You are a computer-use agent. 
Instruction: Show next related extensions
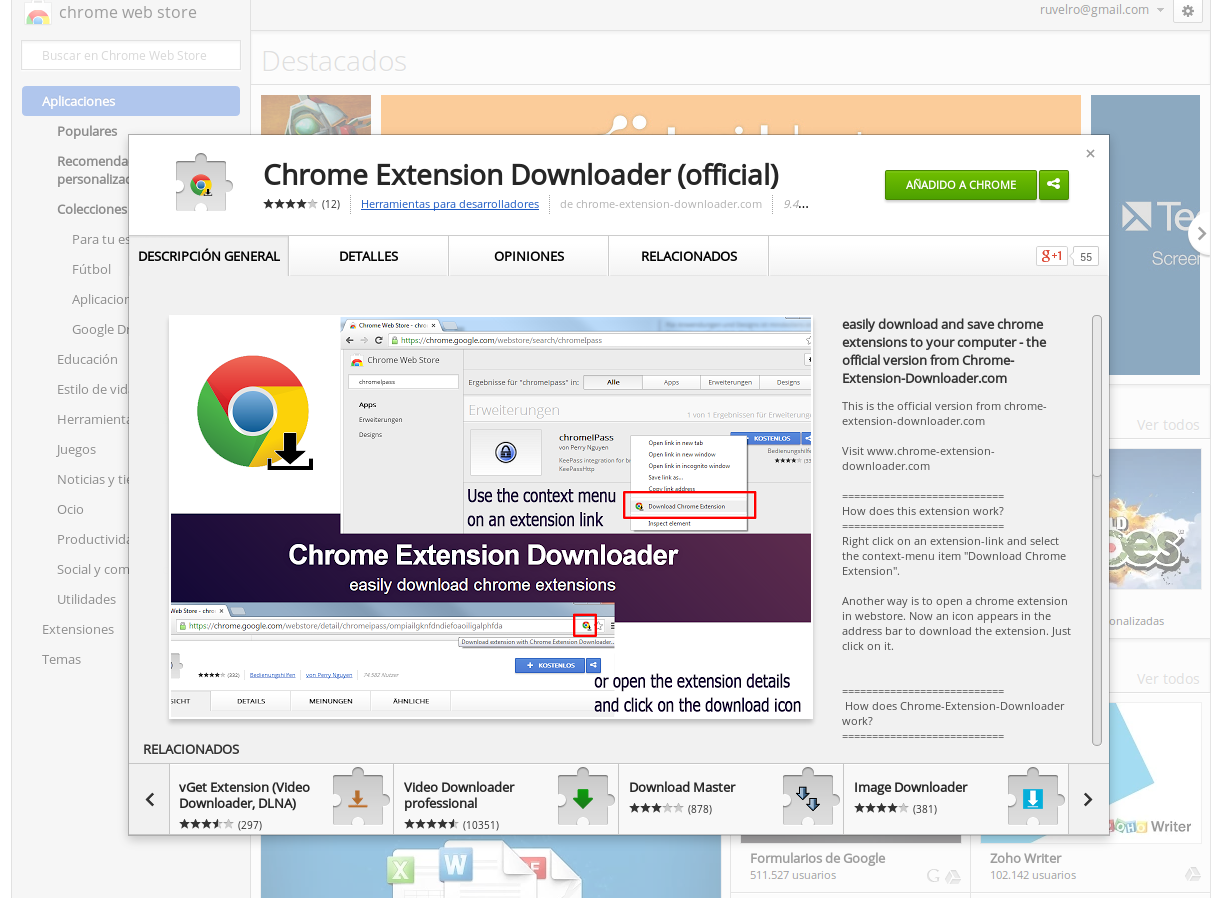pos(1088,799)
